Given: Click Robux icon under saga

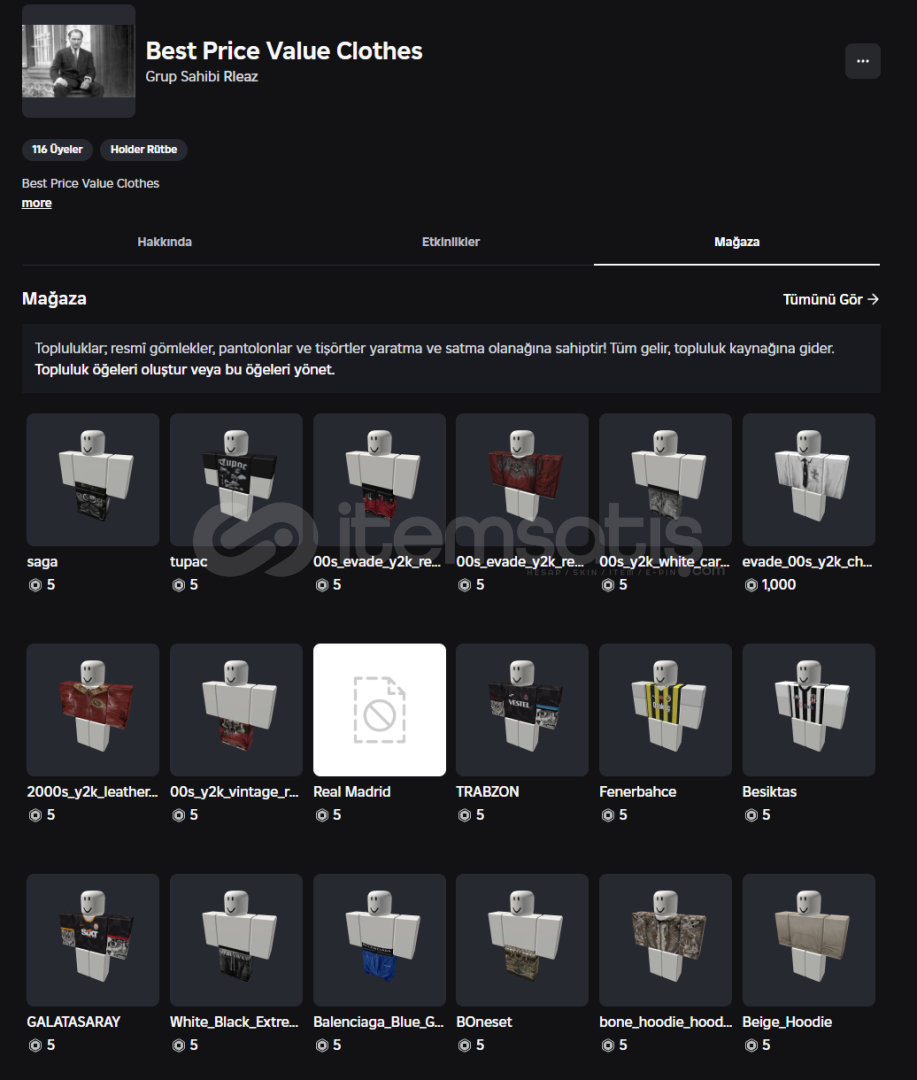Looking at the screenshot, I should [35, 585].
